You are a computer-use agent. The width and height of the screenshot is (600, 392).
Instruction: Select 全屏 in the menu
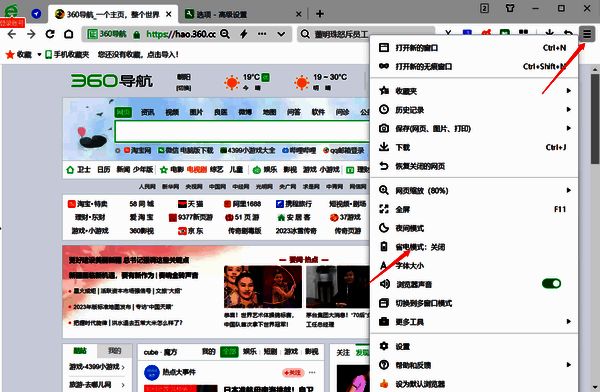(x=474, y=209)
